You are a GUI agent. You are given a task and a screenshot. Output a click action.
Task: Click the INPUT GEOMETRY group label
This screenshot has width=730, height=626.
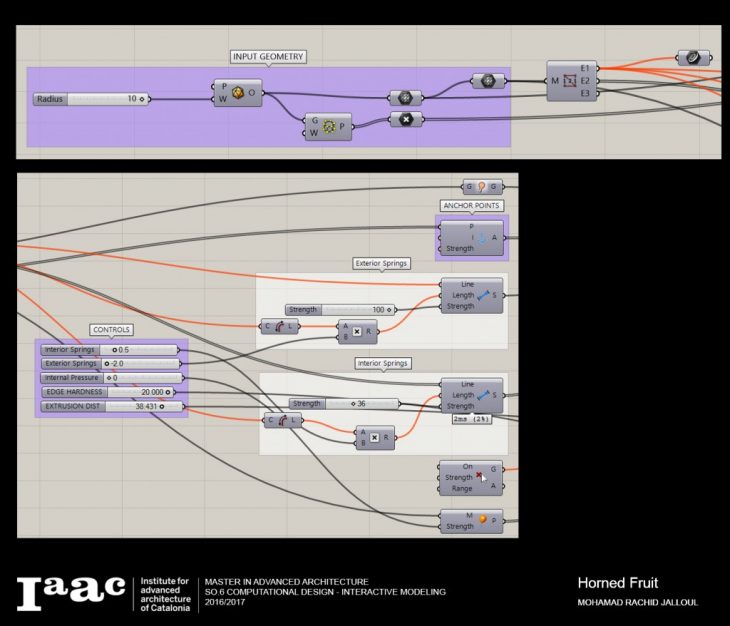tap(268, 57)
